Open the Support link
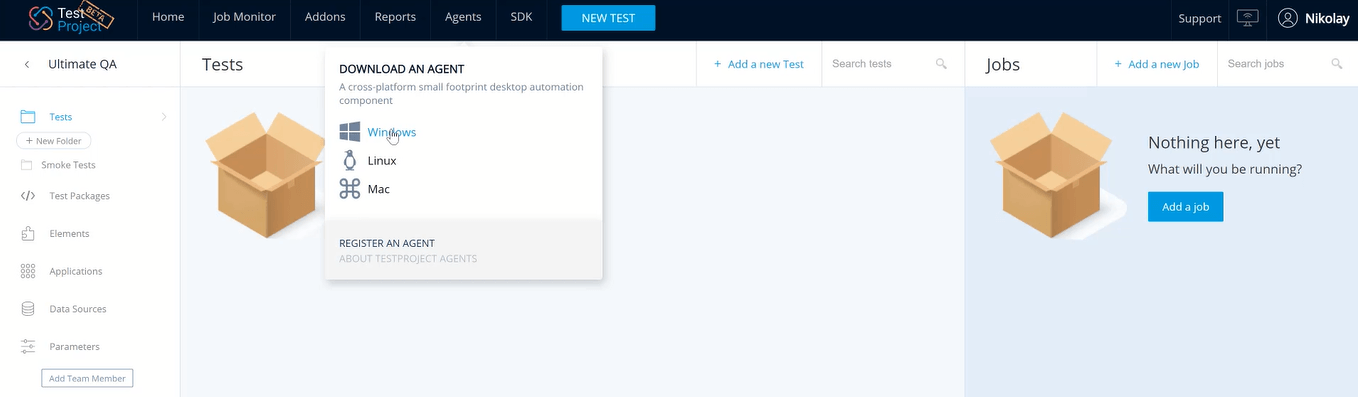 tap(1199, 18)
